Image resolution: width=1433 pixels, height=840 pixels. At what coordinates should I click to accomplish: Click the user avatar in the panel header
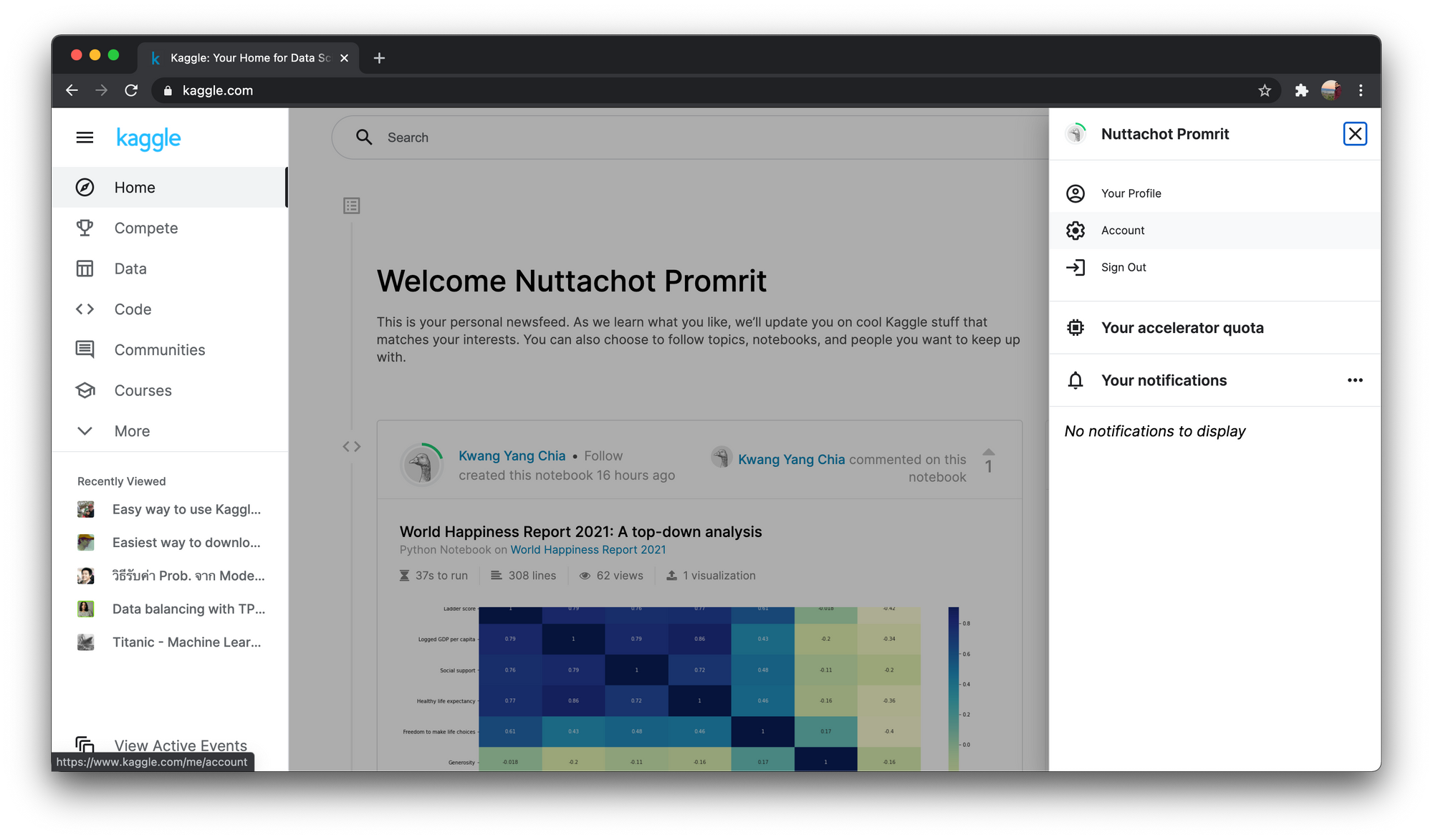click(1075, 134)
